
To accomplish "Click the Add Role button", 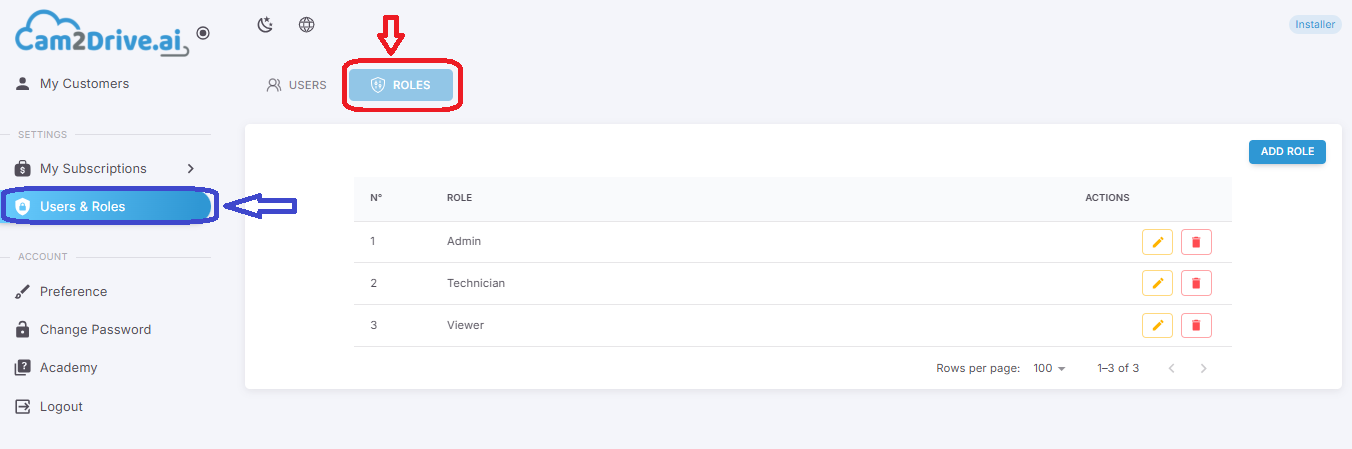I will [x=1287, y=152].
